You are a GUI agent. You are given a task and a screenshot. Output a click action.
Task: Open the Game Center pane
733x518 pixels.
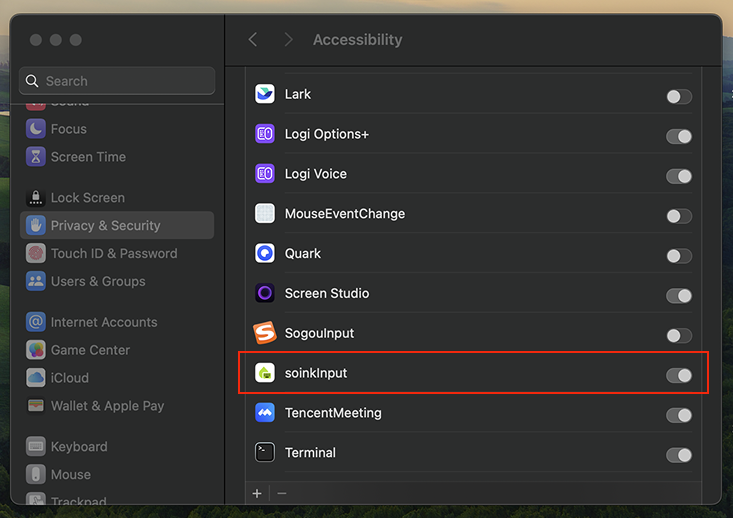(117, 350)
